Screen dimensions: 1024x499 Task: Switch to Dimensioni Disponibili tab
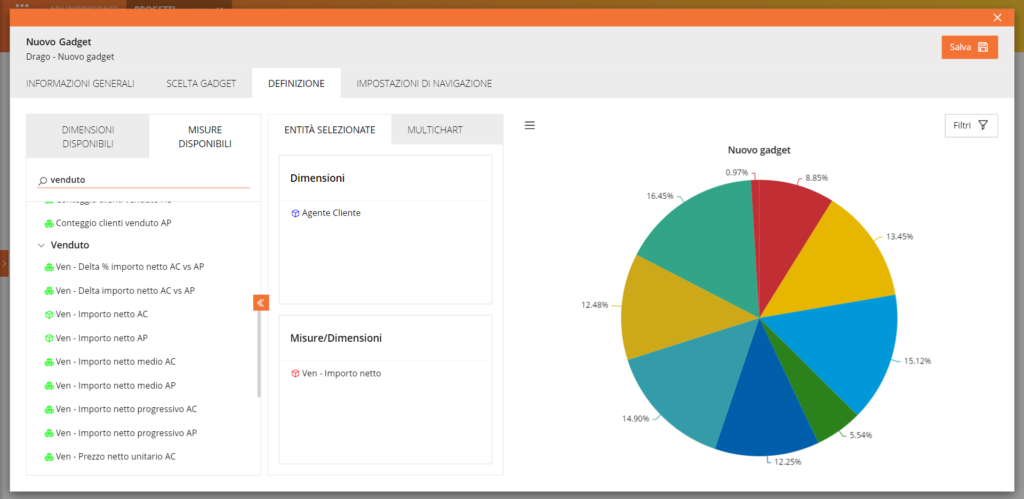(x=88, y=137)
